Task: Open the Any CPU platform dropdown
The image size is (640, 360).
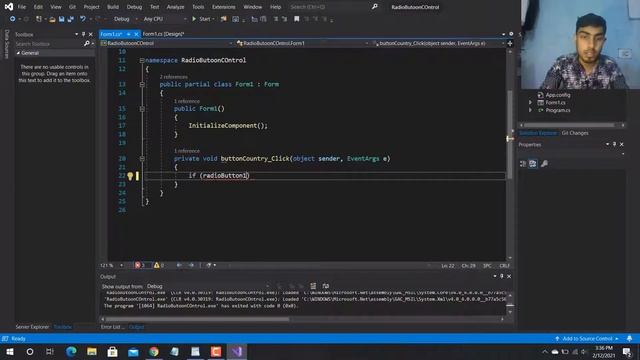Action: click(165, 19)
